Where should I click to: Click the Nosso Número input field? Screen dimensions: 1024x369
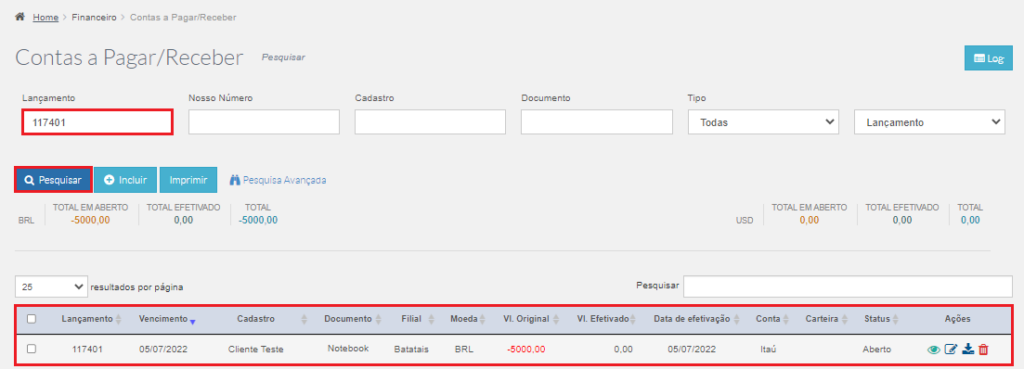pos(264,122)
